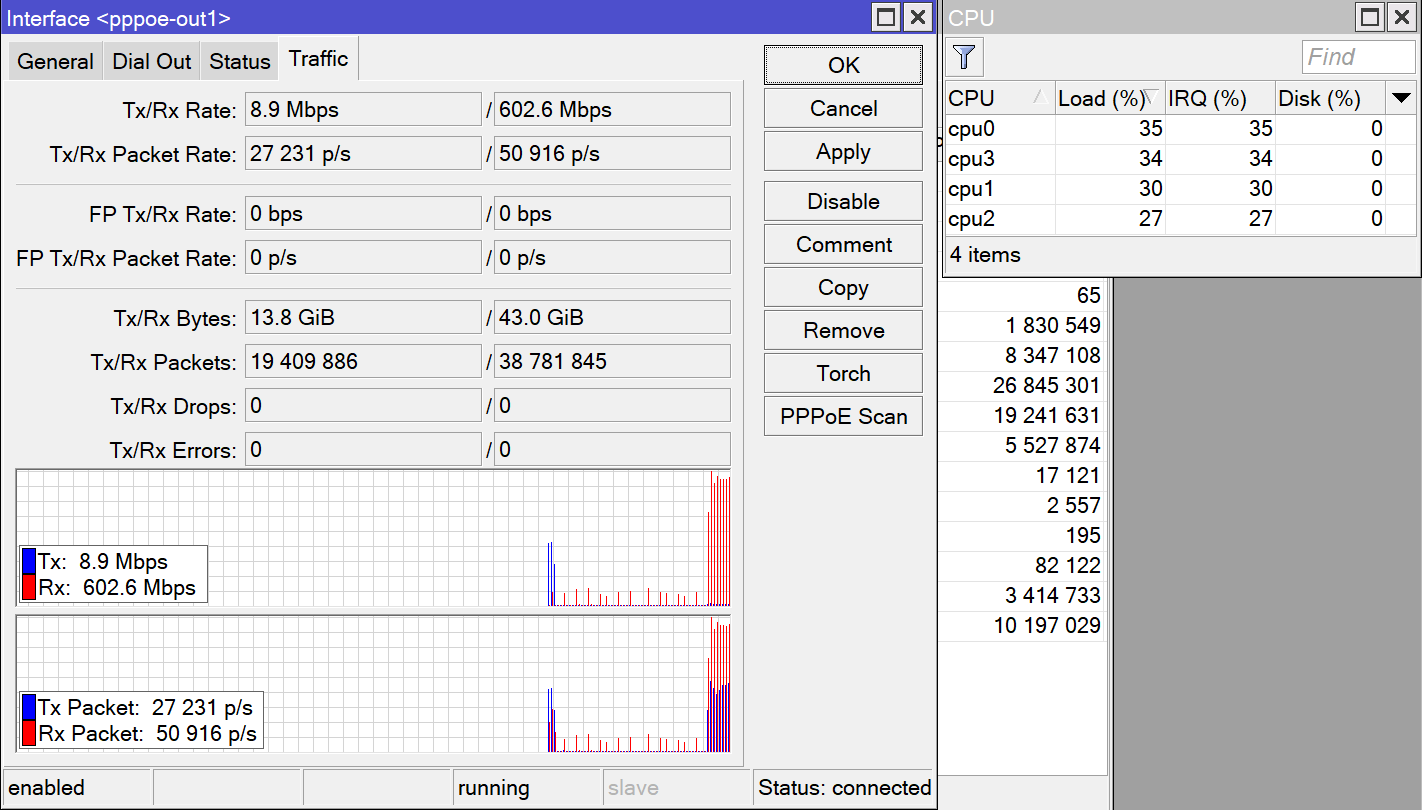Click the red Rx Packet legend swatch

pos(29,733)
